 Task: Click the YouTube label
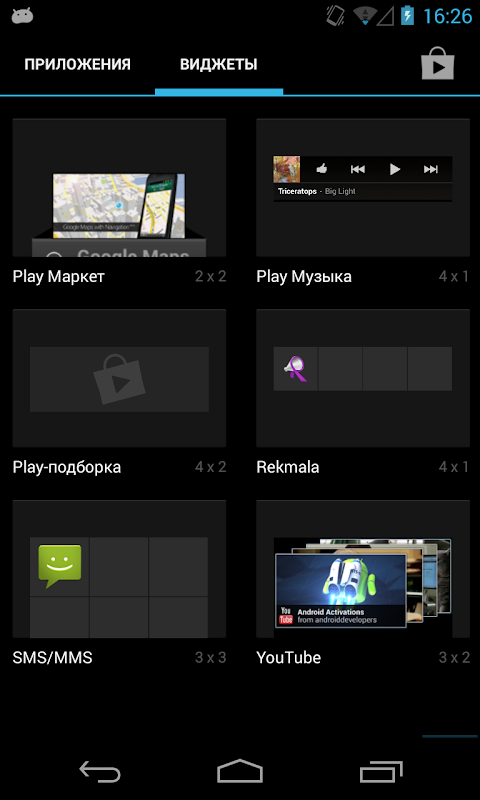pyautogui.click(x=289, y=658)
